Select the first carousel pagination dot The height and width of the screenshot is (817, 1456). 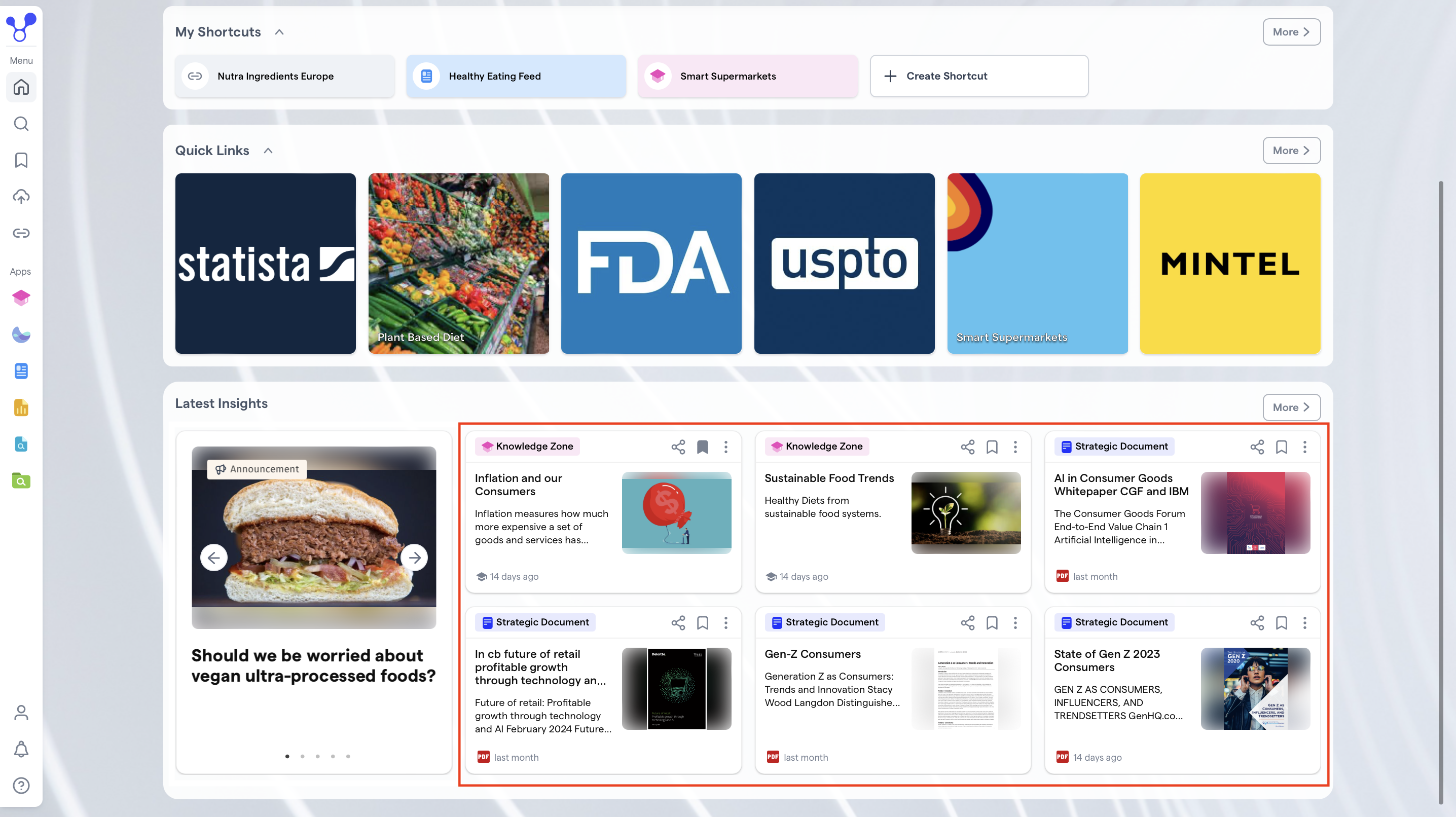(x=287, y=756)
